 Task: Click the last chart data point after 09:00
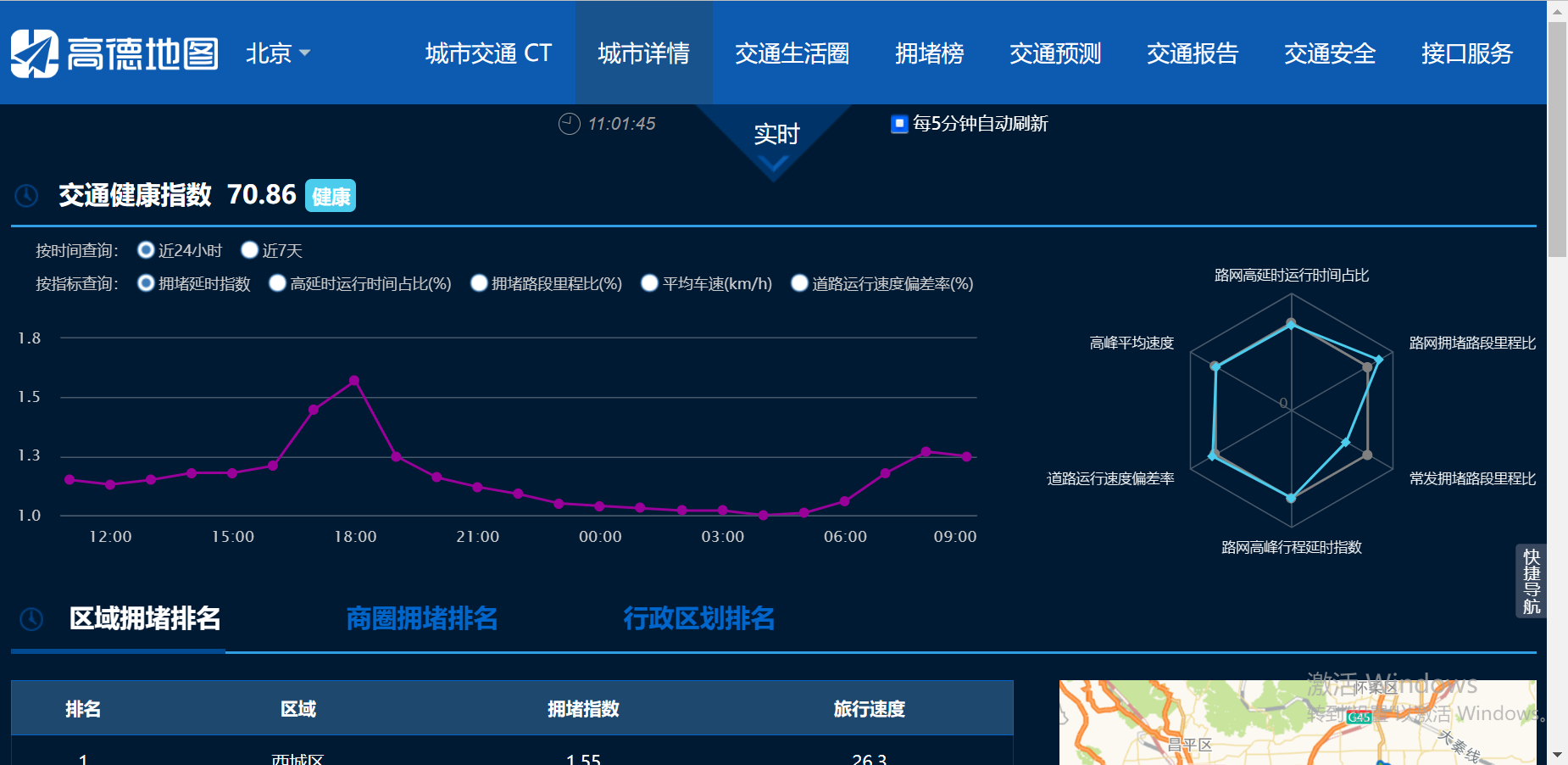(x=967, y=456)
